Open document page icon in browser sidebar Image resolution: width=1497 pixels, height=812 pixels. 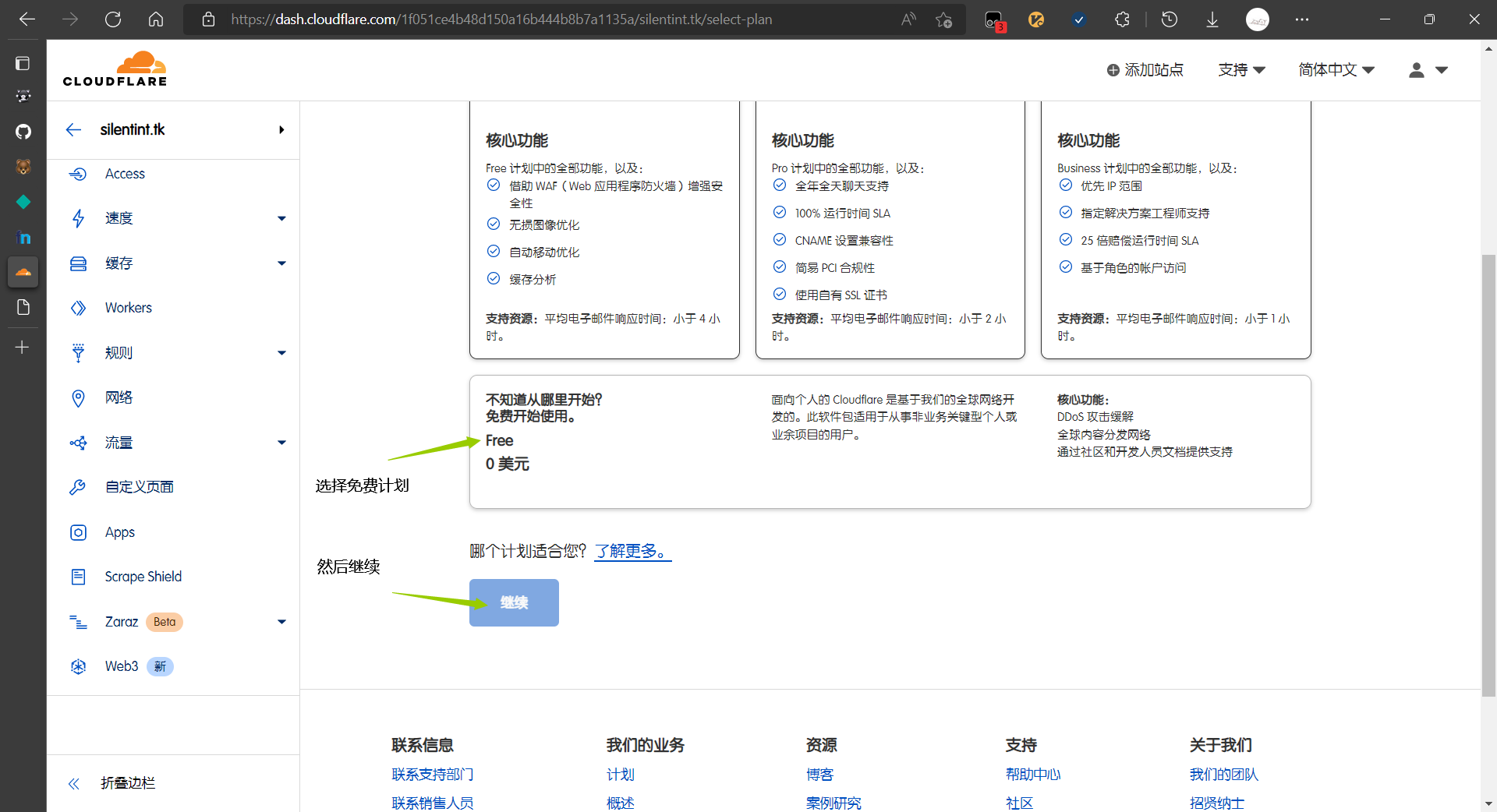23,307
